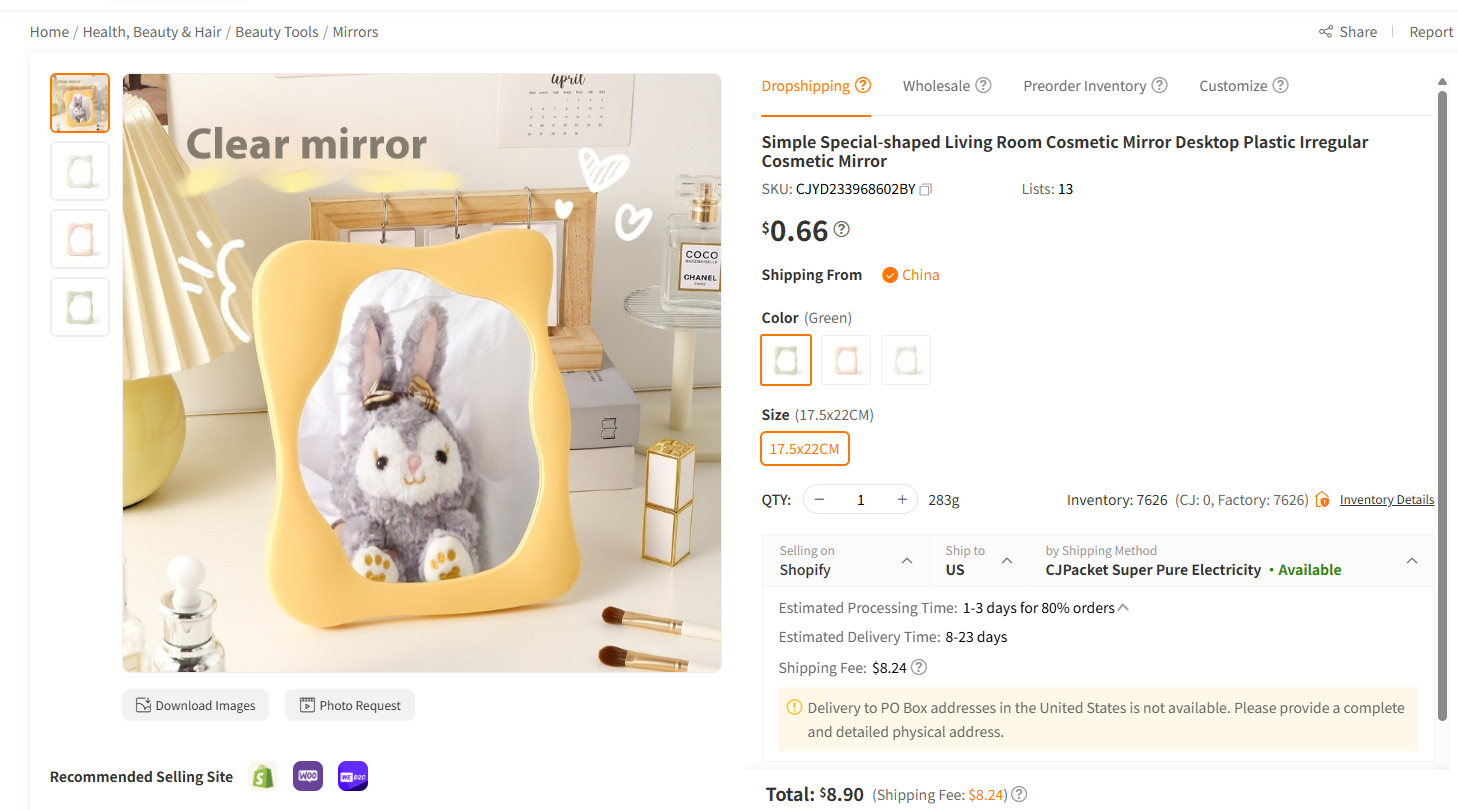This screenshot has width=1458, height=810.
Task: Select the Shopify recommended selling site icon
Action: pyautogui.click(x=262, y=776)
